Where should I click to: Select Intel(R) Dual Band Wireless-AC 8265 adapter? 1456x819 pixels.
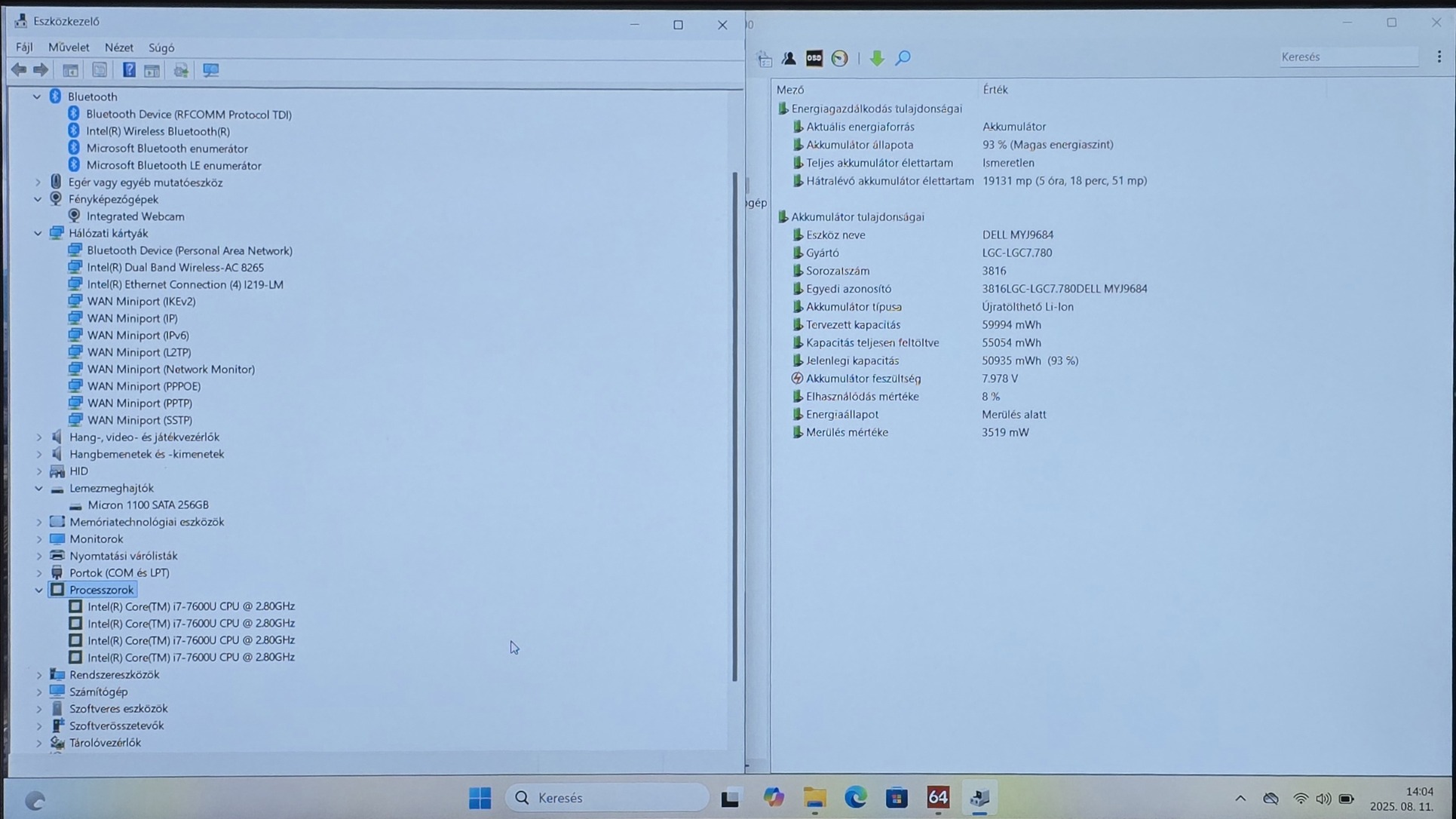[175, 267]
